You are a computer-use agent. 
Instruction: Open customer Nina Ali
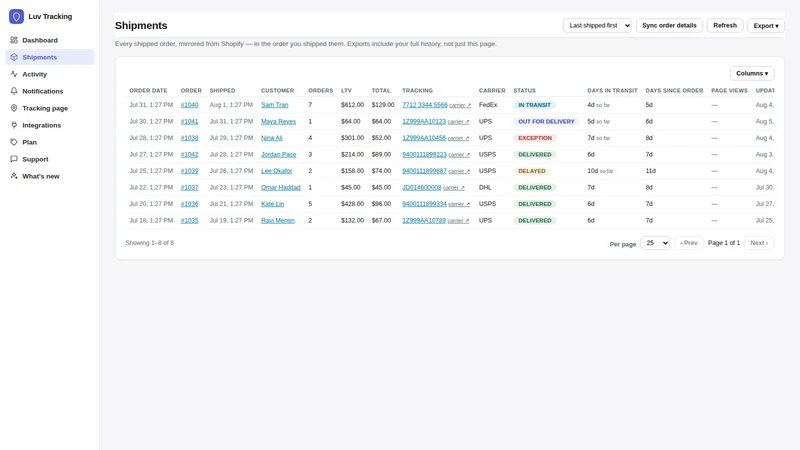(x=271, y=138)
